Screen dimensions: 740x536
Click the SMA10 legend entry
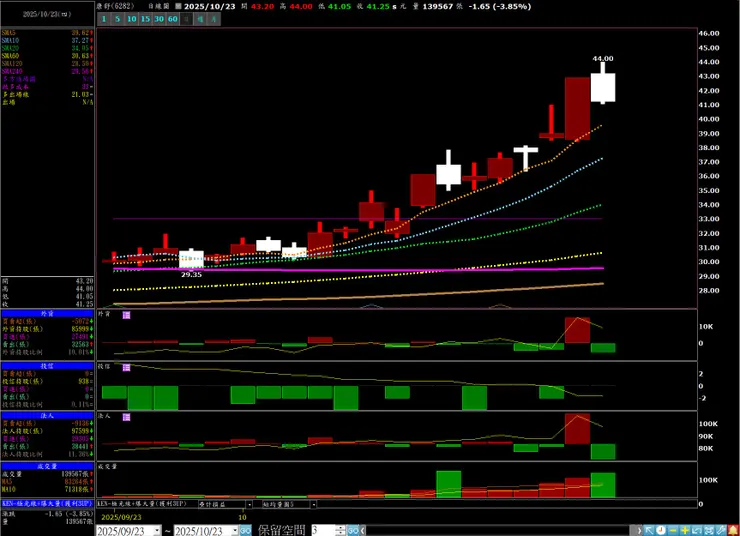coord(47,41)
